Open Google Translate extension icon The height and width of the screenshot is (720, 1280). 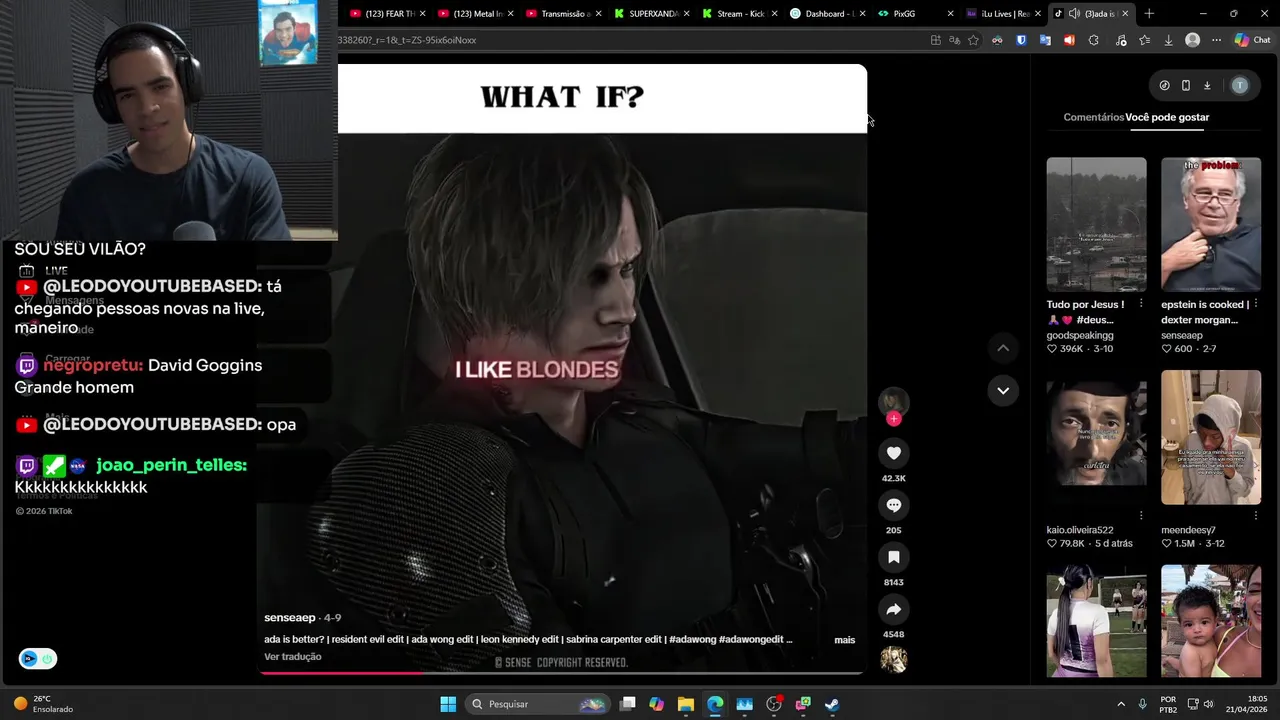(1045, 40)
